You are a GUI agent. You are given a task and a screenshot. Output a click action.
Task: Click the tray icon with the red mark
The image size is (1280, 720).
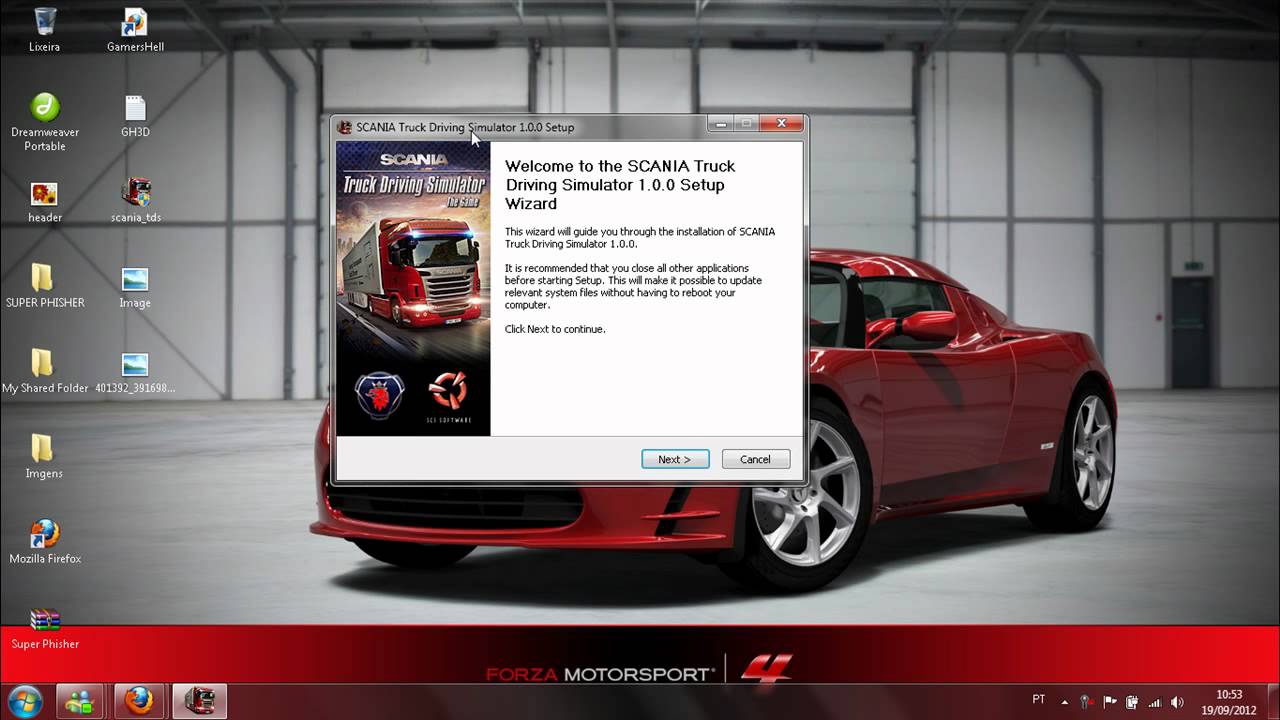[x=1086, y=702]
